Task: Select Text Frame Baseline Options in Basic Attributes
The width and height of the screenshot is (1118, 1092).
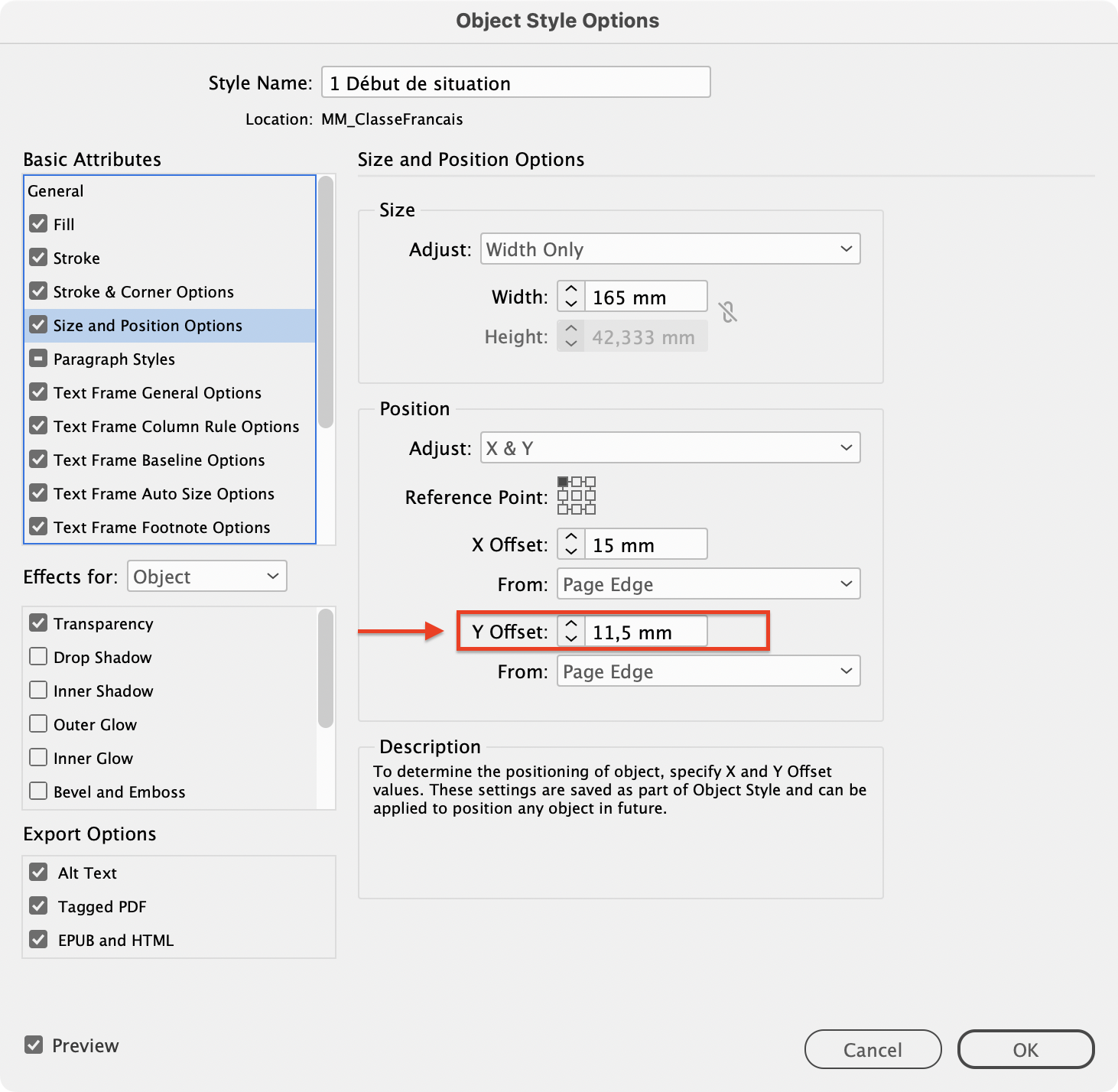Action: pyautogui.click(x=159, y=460)
